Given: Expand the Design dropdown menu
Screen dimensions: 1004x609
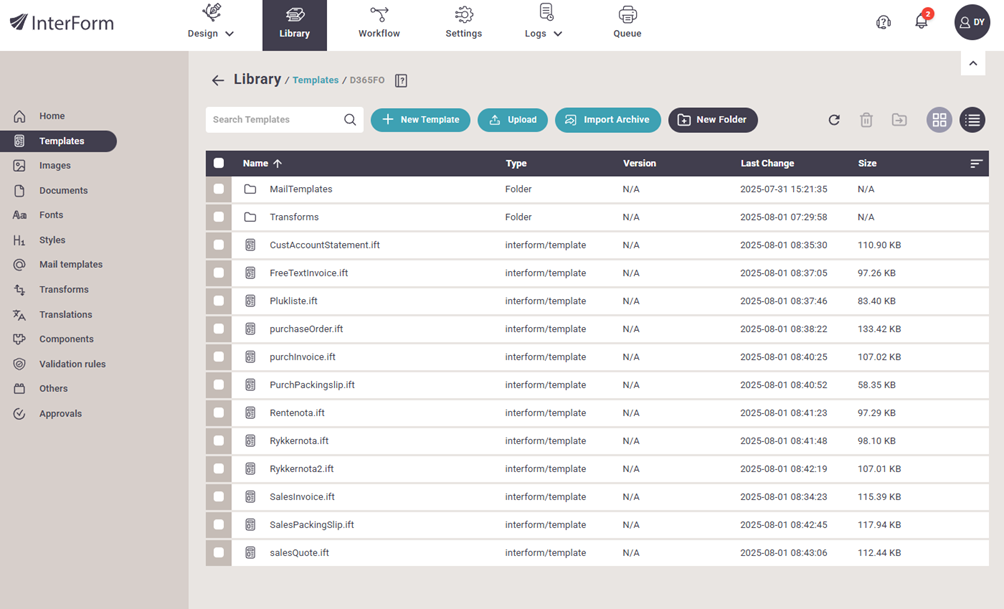Looking at the screenshot, I should (x=211, y=33).
